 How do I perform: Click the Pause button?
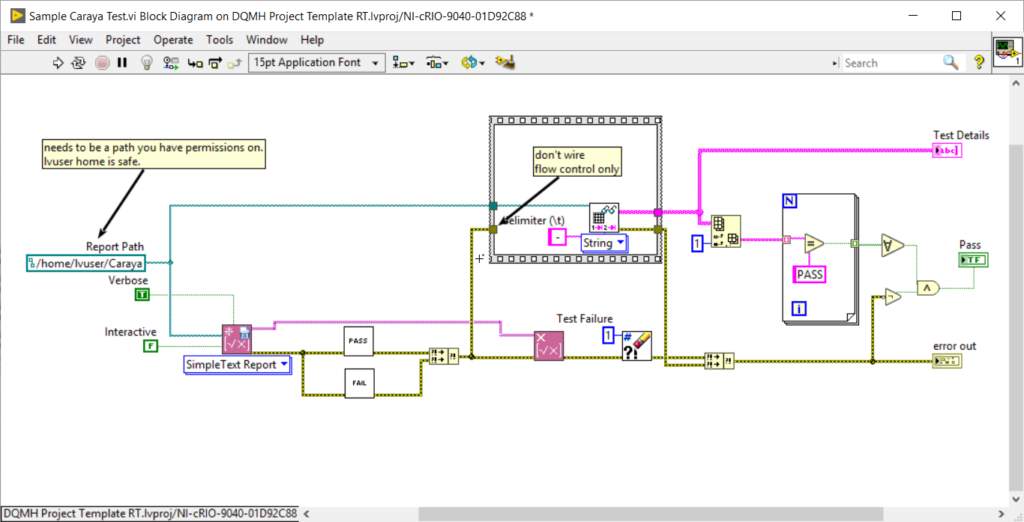point(122,63)
